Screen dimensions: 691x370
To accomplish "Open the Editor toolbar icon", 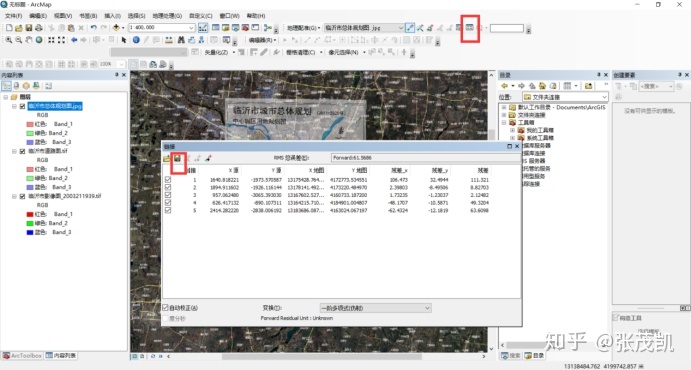I will point(203,28).
